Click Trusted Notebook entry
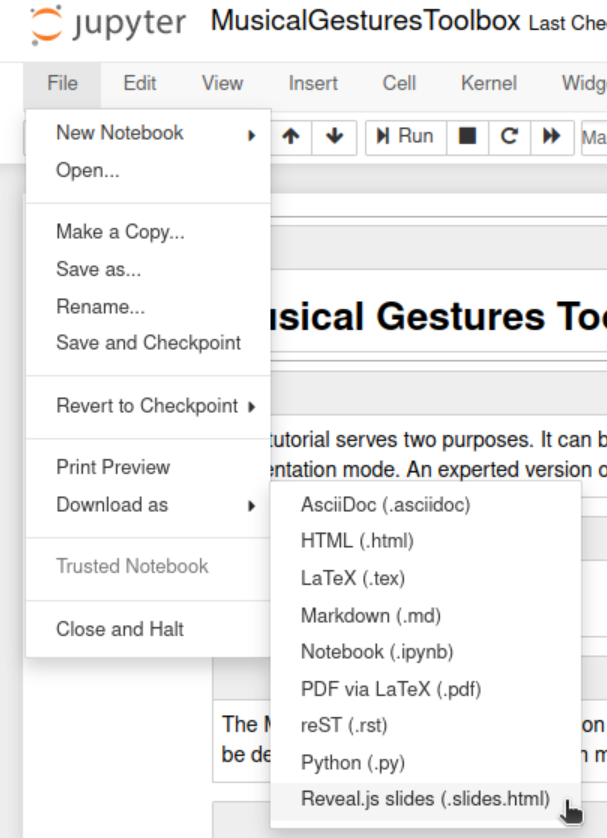 point(149,566)
